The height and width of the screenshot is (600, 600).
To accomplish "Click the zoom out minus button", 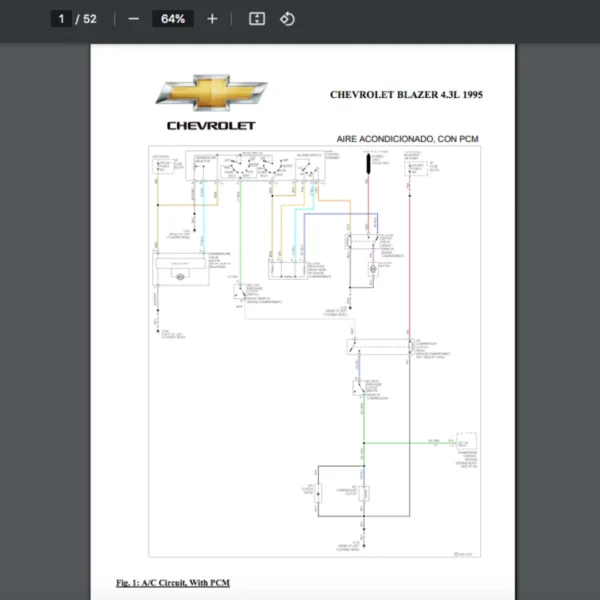I will (133, 19).
